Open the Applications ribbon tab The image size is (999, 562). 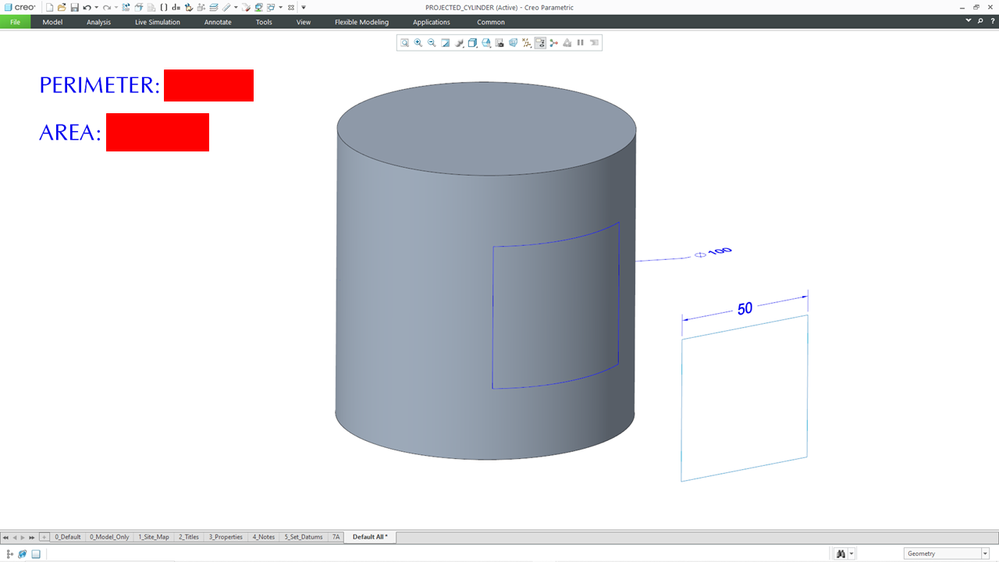[x=431, y=22]
